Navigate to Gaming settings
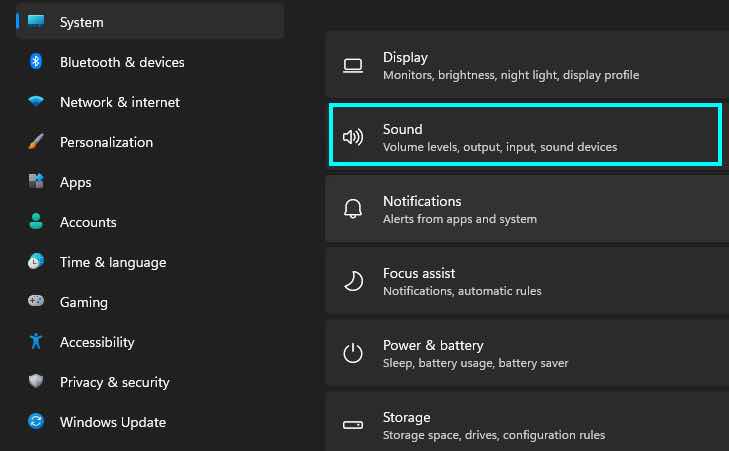This screenshot has height=451, width=729. pos(83,302)
